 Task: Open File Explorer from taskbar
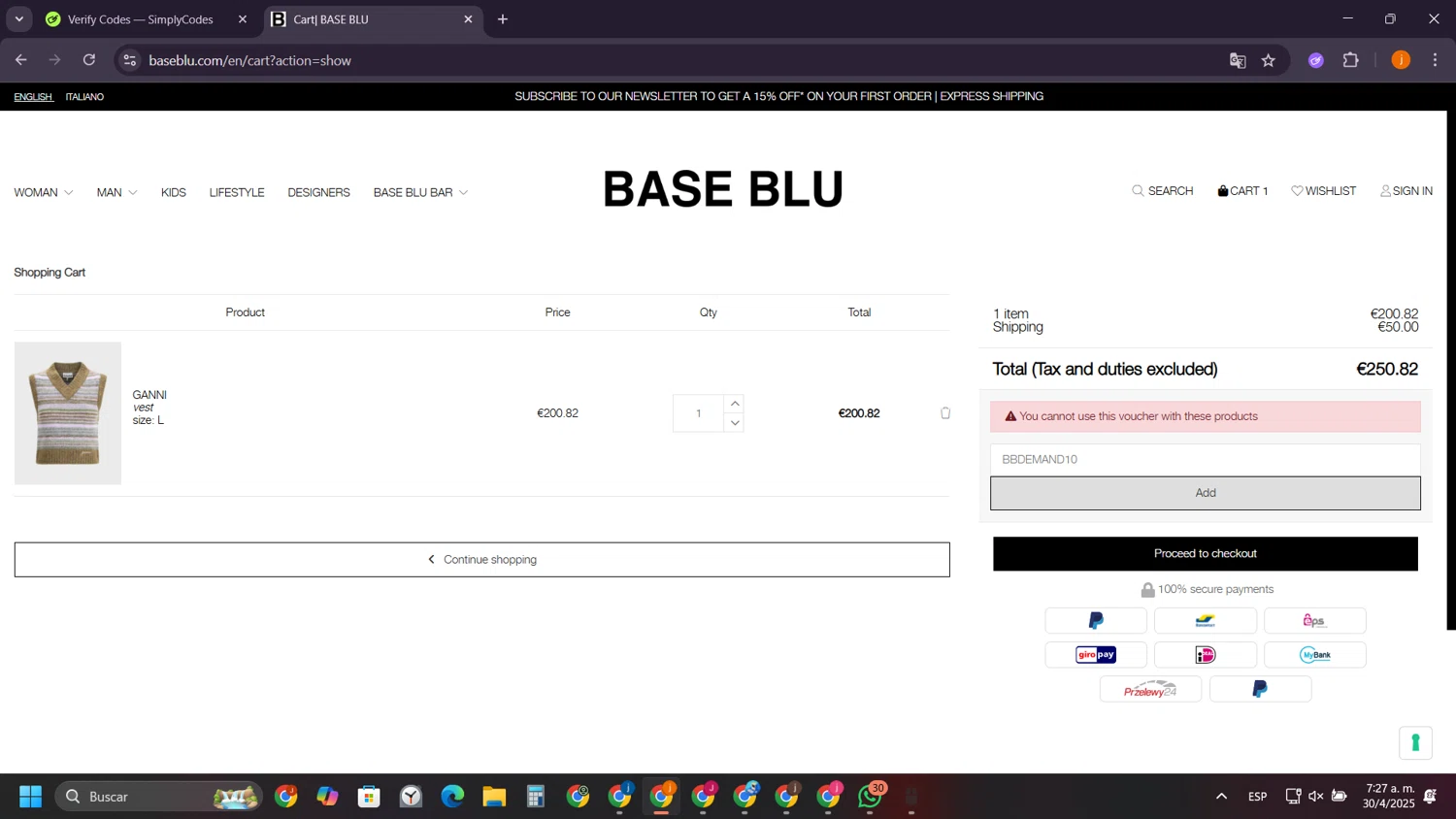click(x=494, y=797)
